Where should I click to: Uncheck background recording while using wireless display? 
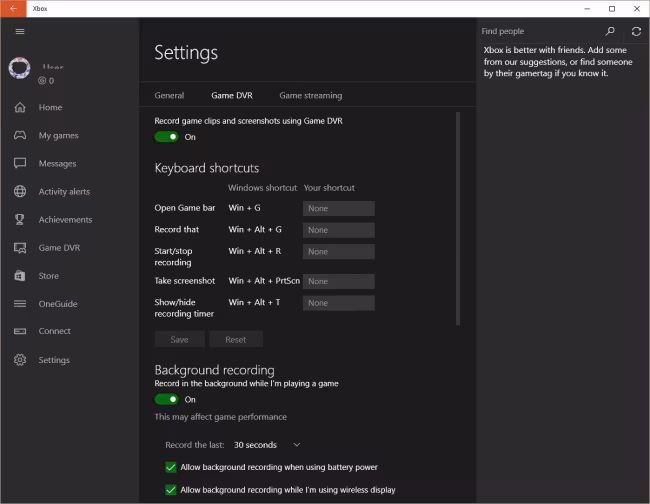[171, 490]
